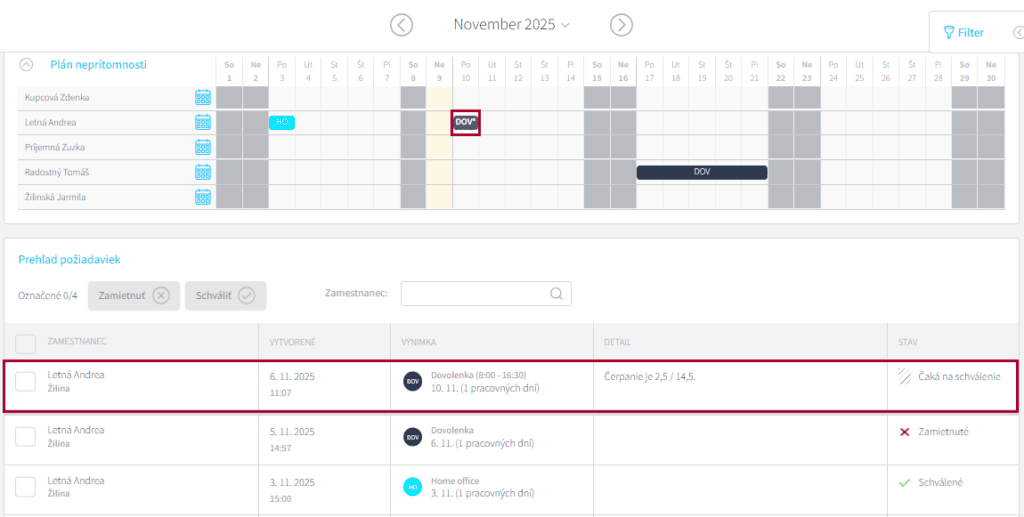Click the Filter button

pyautogui.click(x=964, y=33)
